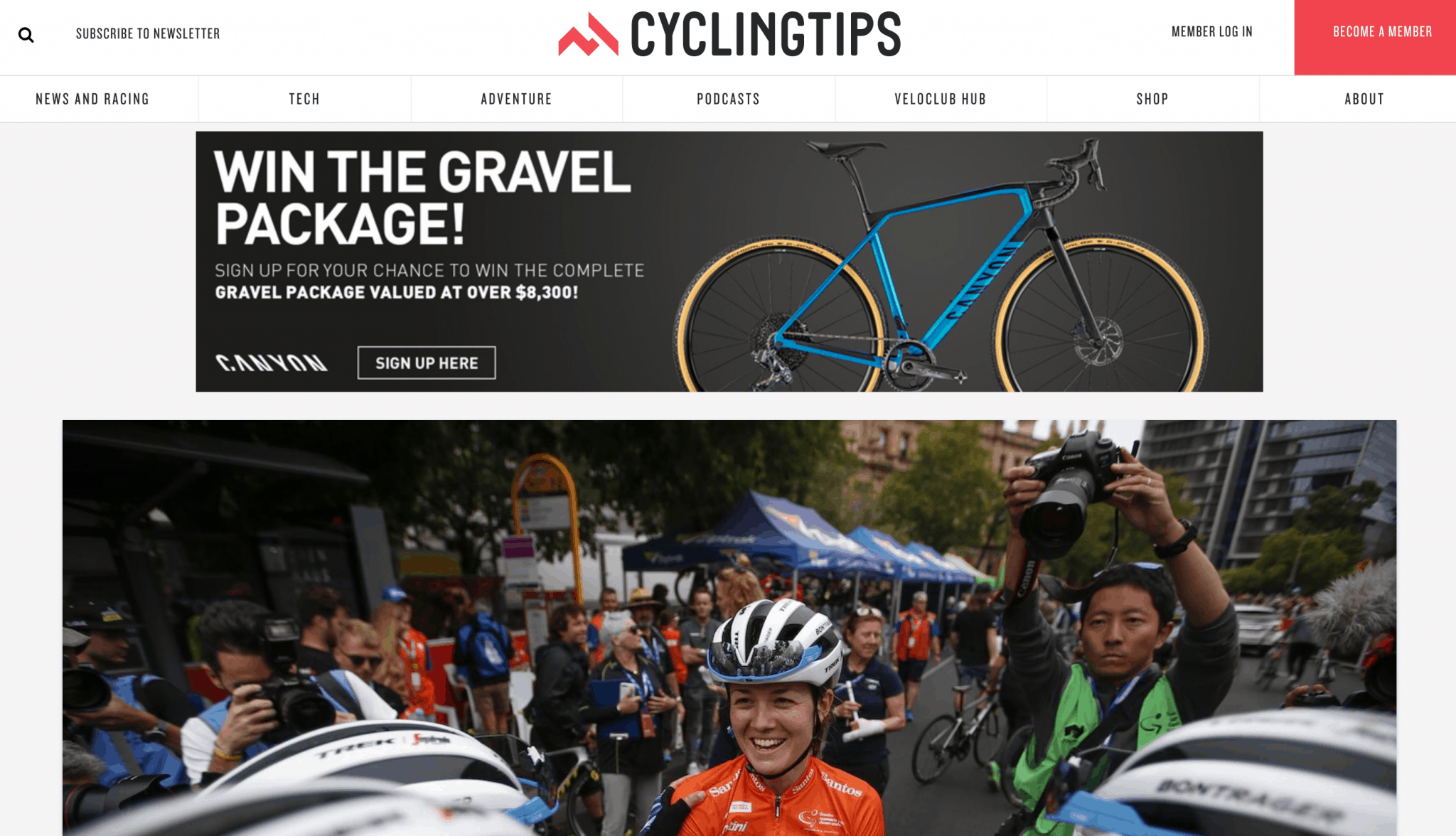Screen dimensions: 1456x836
Task: Select VeloClub Hub in navigation
Action: pyautogui.click(x=940, y=99)
